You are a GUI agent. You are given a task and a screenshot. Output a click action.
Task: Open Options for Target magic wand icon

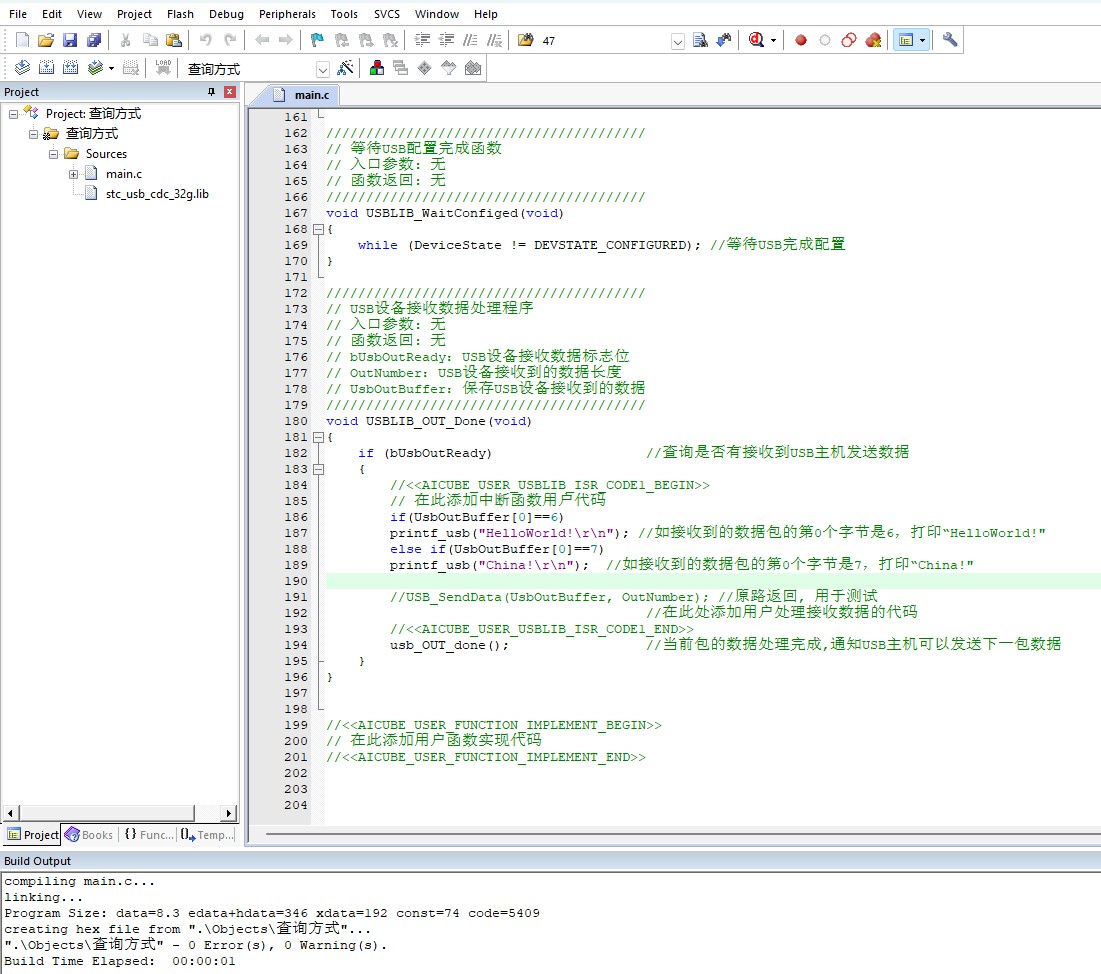click(345, 67)
